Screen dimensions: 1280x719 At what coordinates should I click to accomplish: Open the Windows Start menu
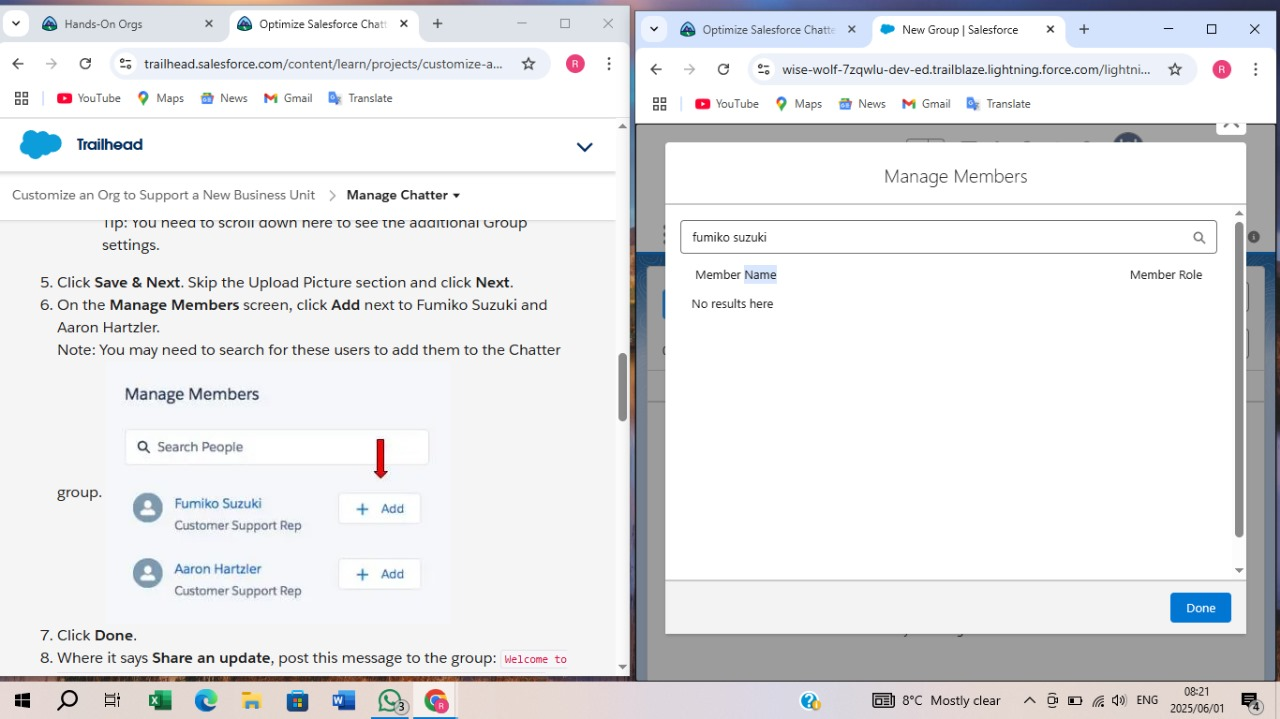[22, 700]
